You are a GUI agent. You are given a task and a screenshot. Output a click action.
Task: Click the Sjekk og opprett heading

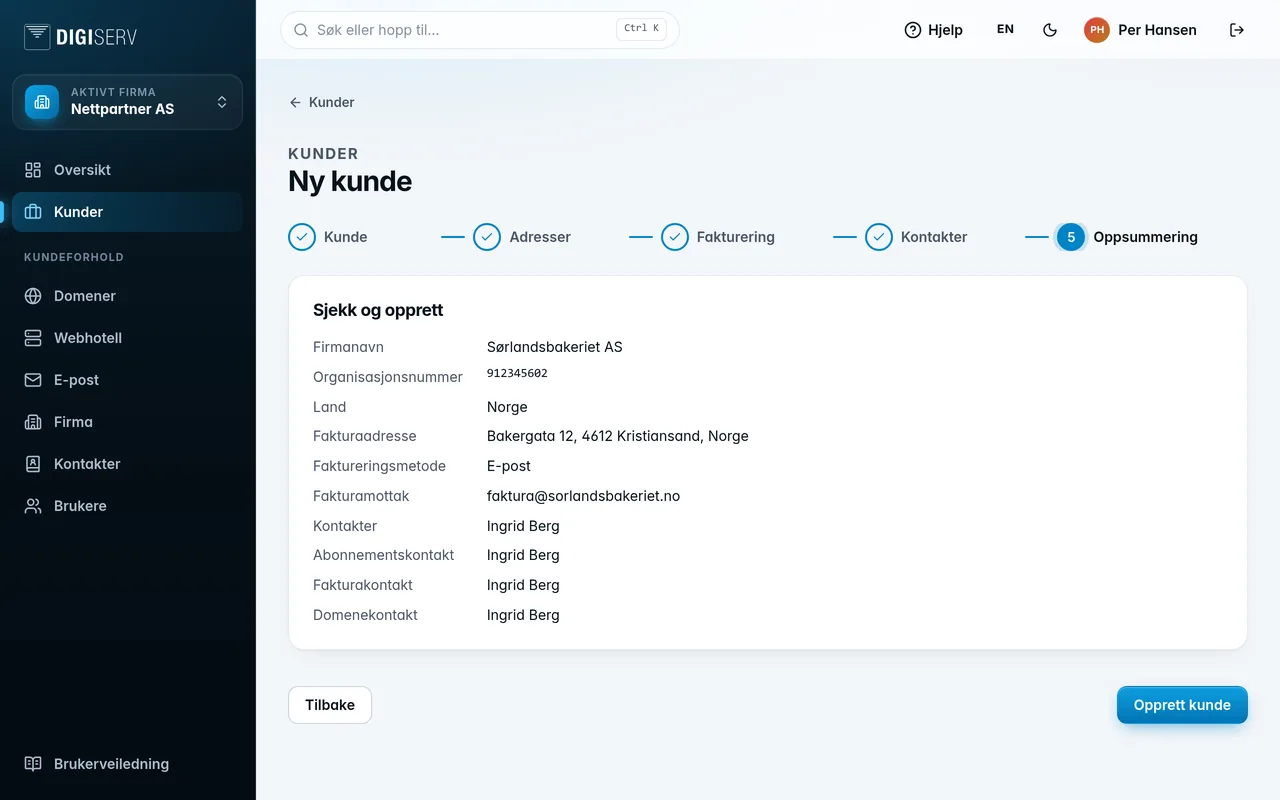coord(378,310)
